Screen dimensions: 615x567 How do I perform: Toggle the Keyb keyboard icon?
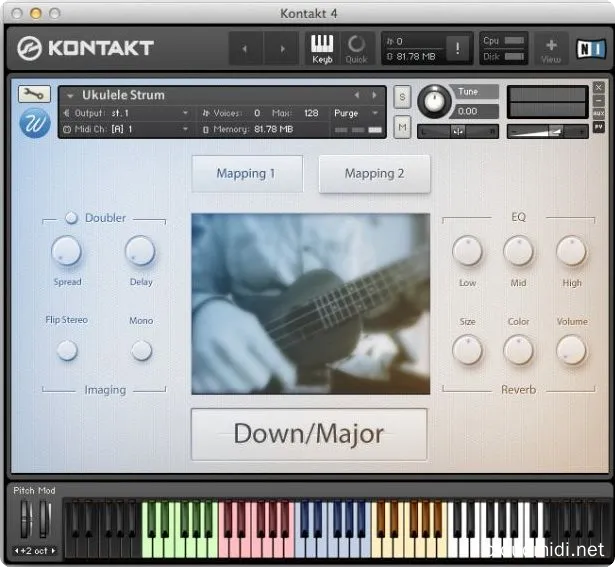(x=322, y=47)
